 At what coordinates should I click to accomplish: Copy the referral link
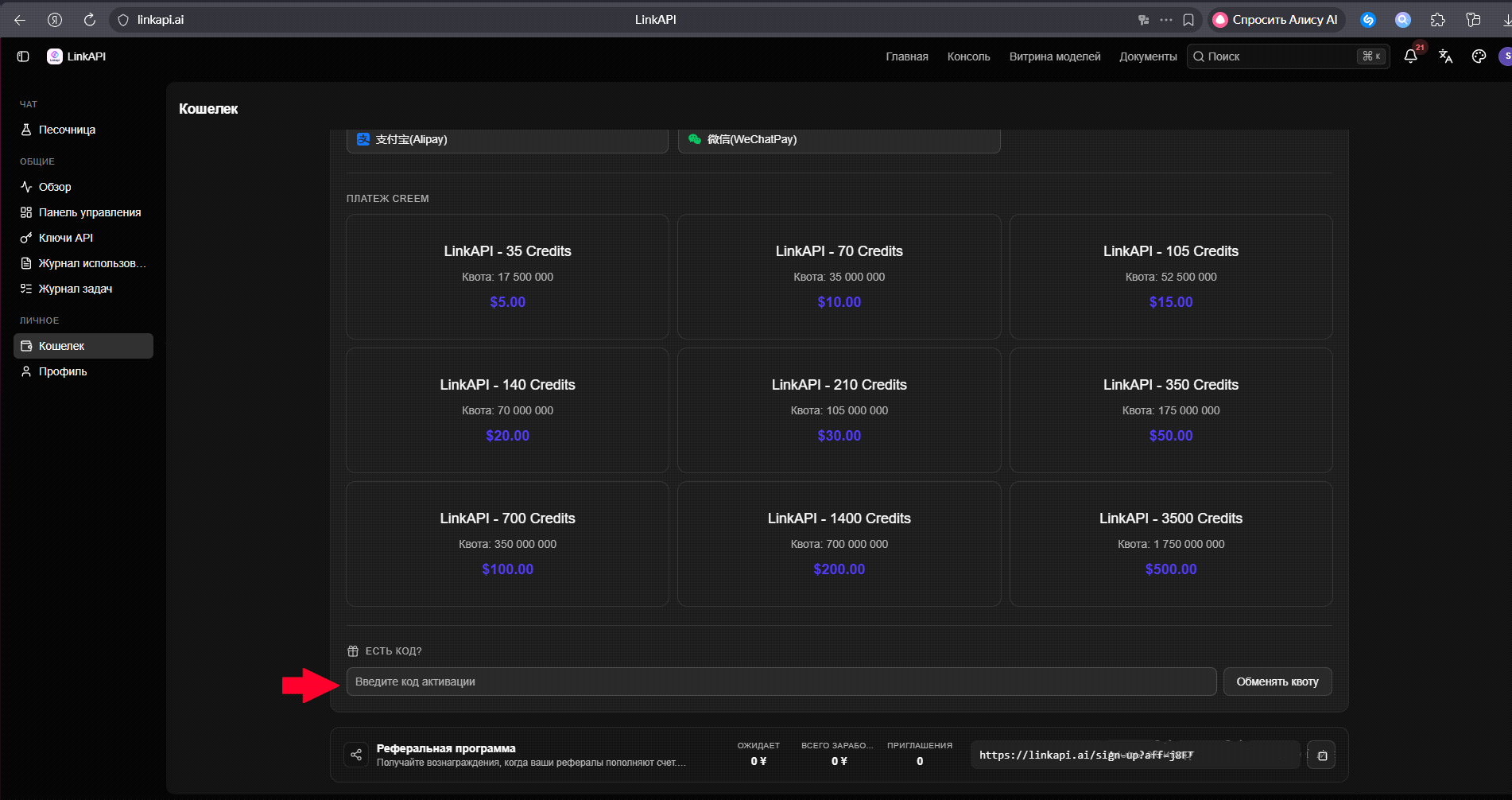1322,755
